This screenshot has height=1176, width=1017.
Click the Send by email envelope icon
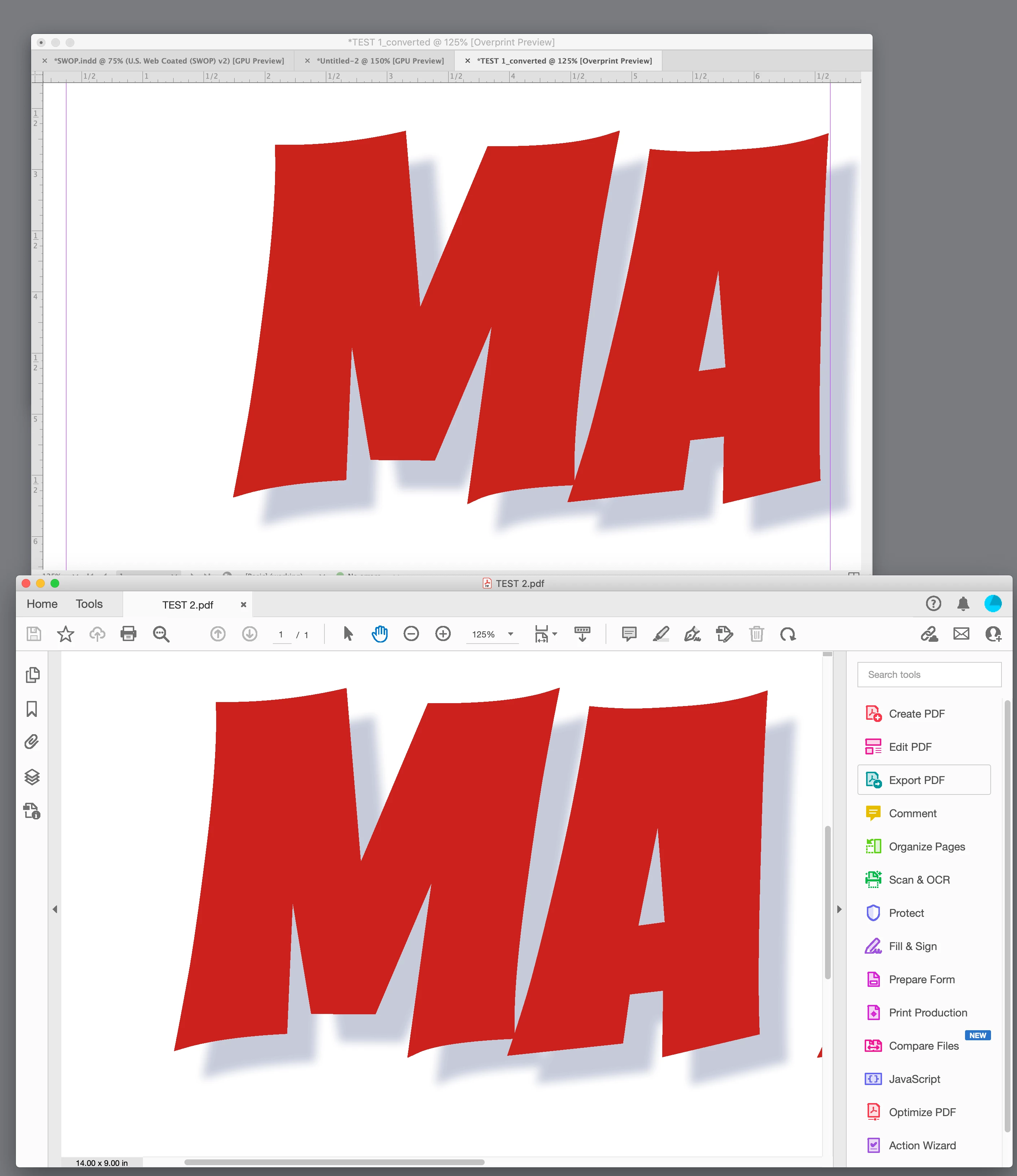point(961,634)
